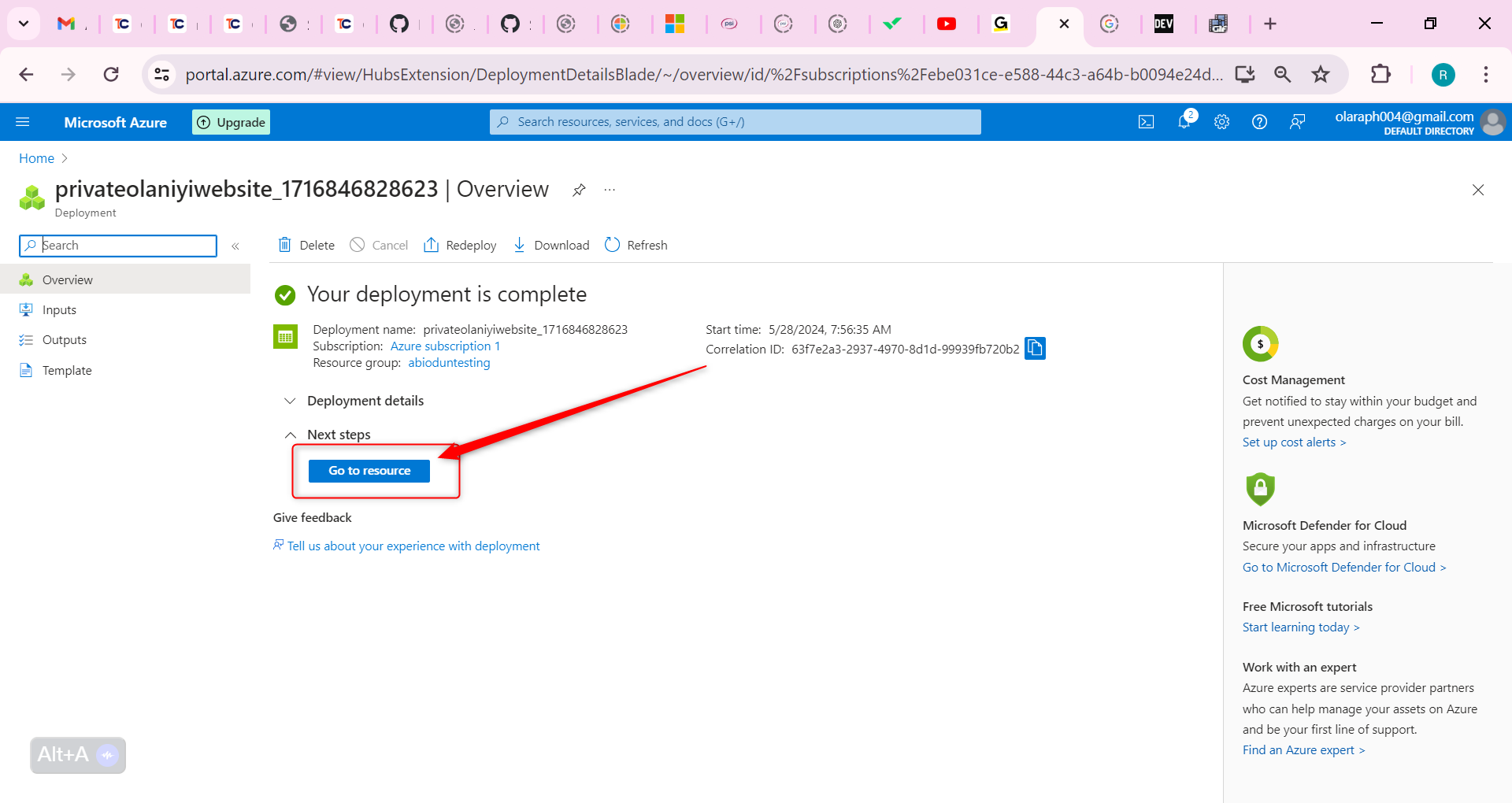Click the Cost Management icon

pyautogui.click(x=1260, y=344)
